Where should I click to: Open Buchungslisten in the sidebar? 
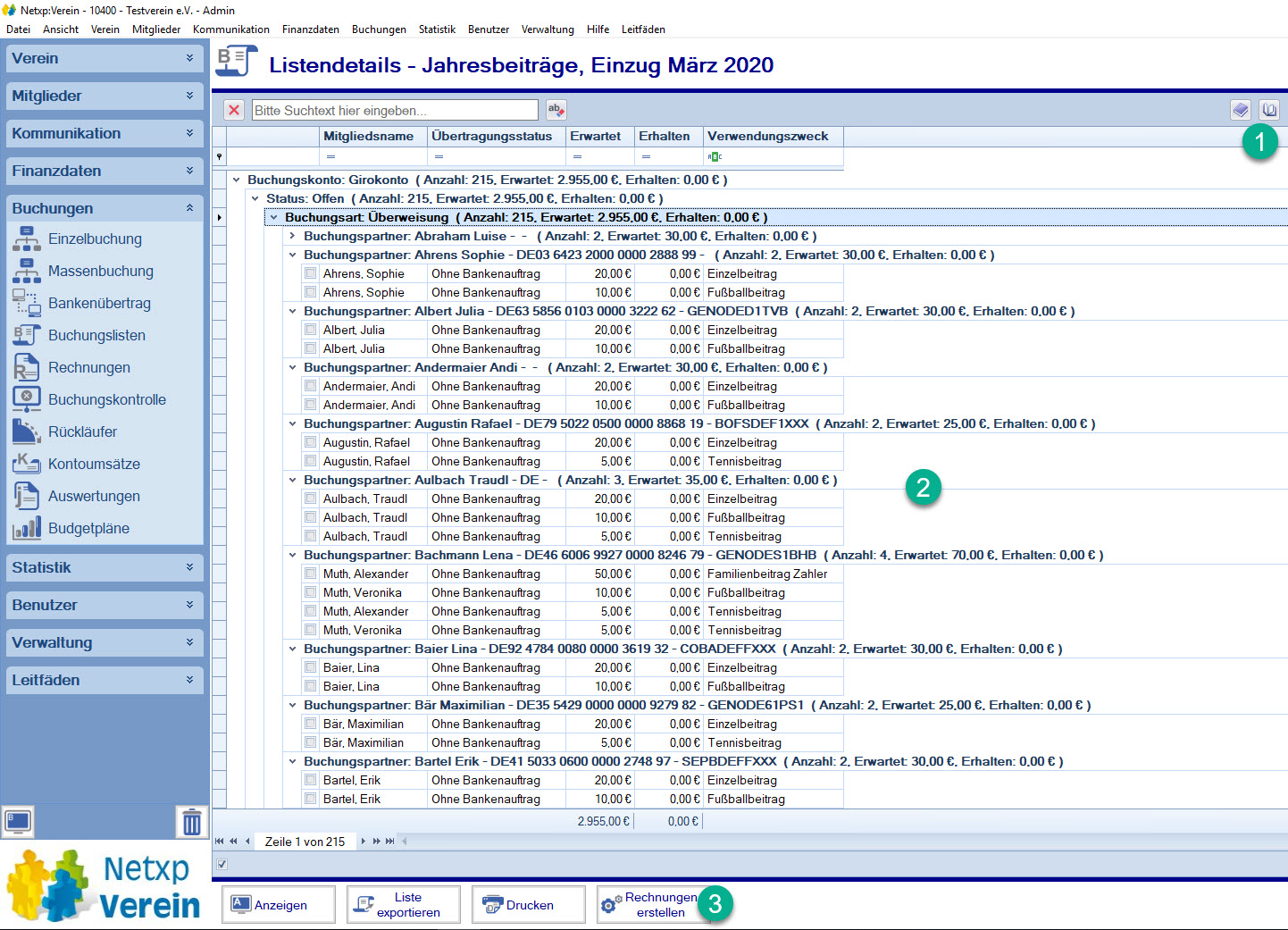click(96, 336)
